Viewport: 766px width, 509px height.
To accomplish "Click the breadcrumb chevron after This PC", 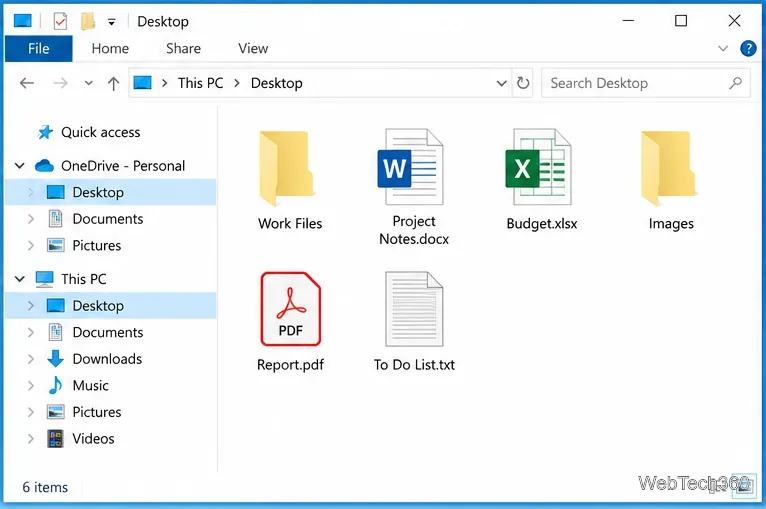I will (x=237, y=83).
